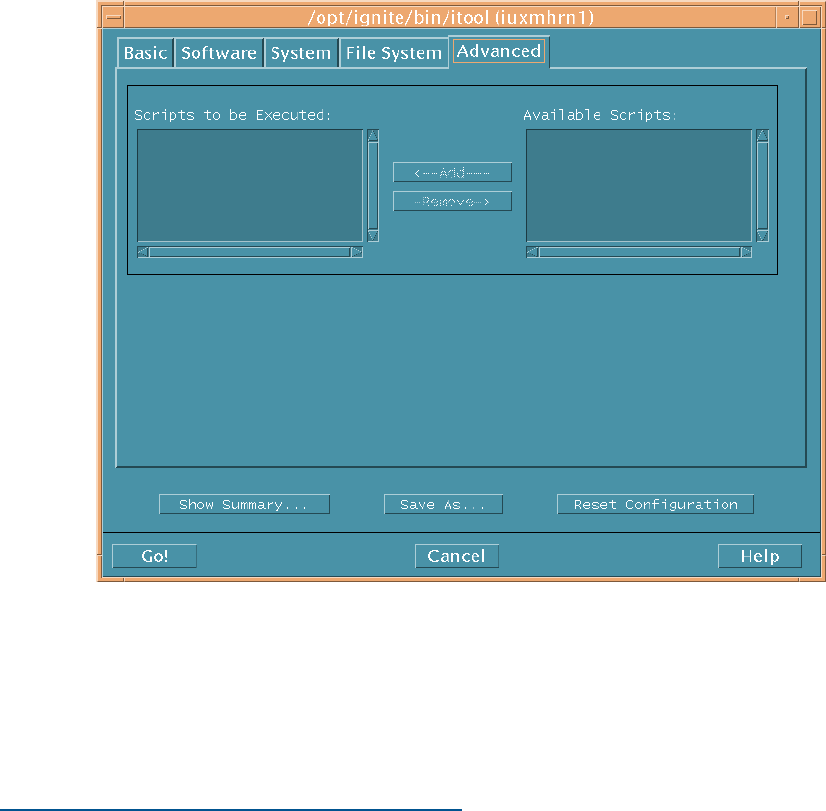This screenshot has height=811, width=826.
Task: Click the Scripts to be Executed list box
Action: (x=250, y=185)
